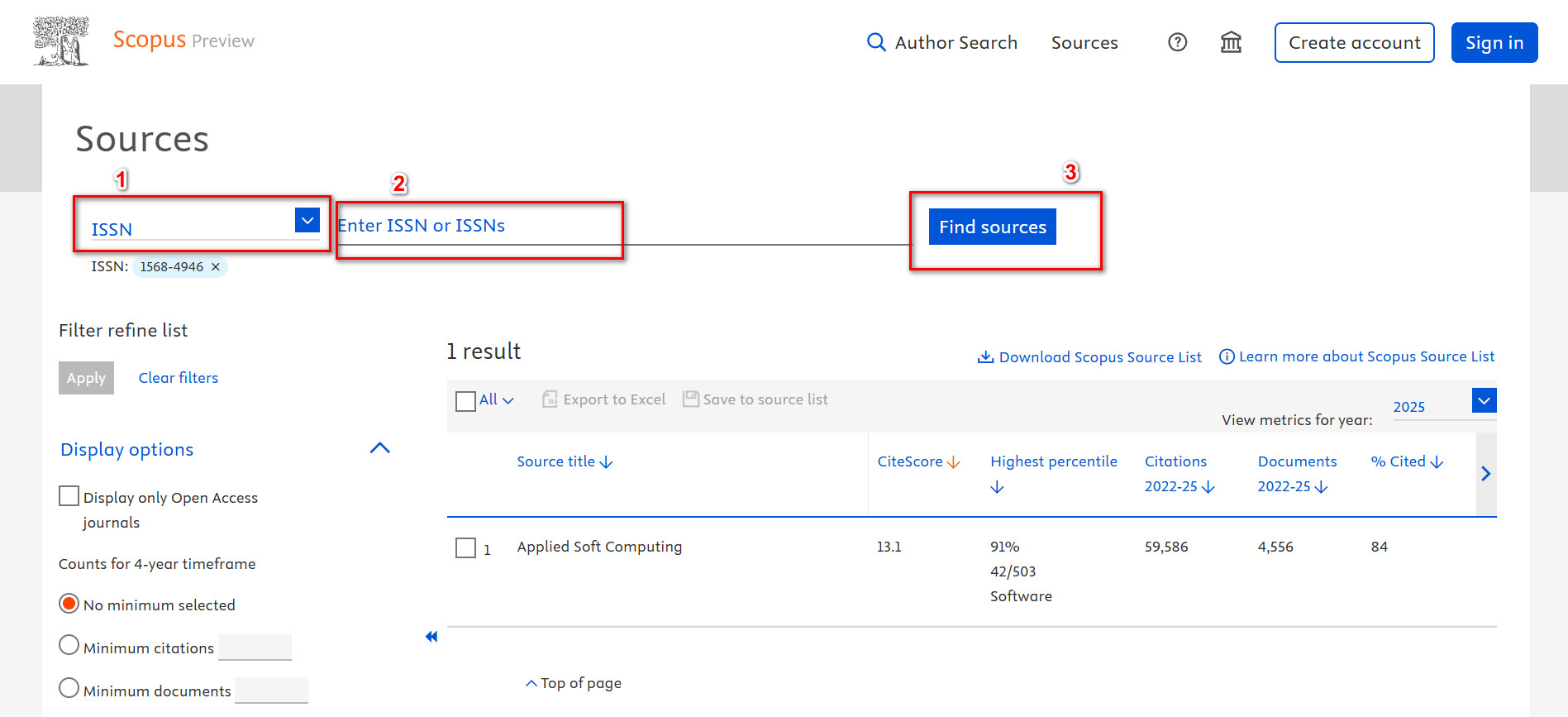Click Find sources button
The image size is (1568, 717).
point(993,227)
